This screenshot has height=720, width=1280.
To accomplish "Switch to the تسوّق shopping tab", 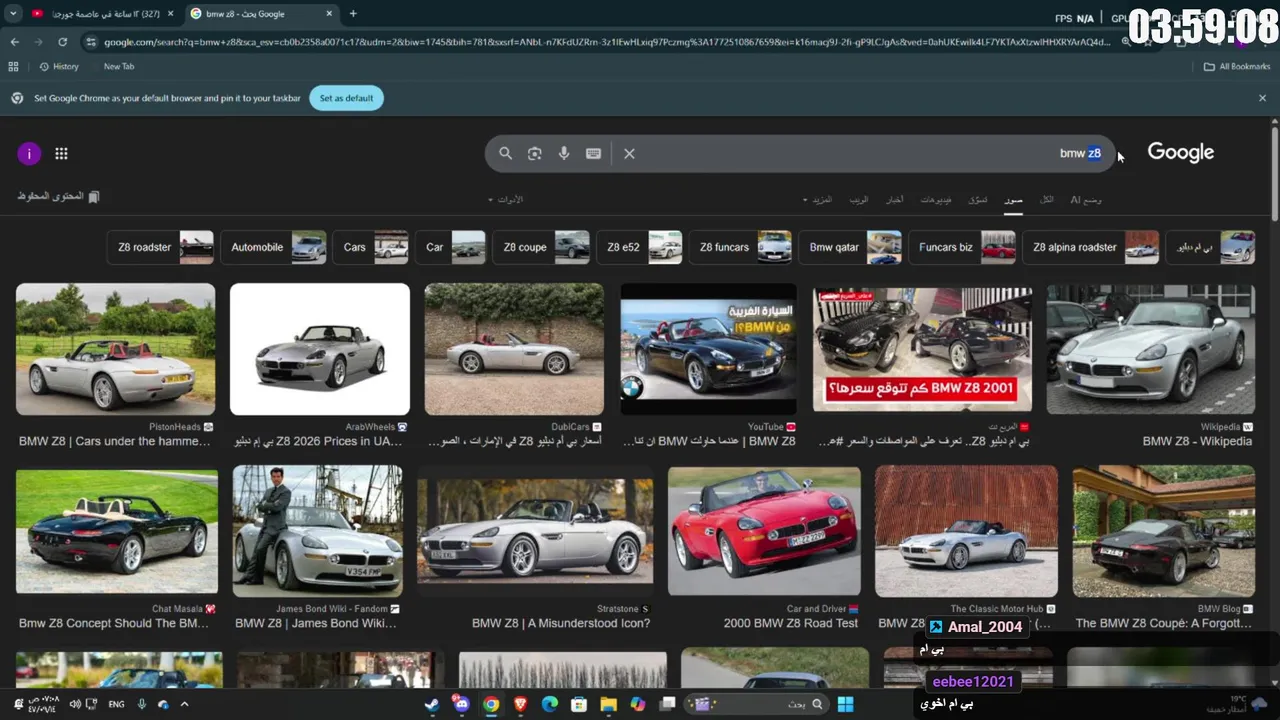I will (977, 199).
